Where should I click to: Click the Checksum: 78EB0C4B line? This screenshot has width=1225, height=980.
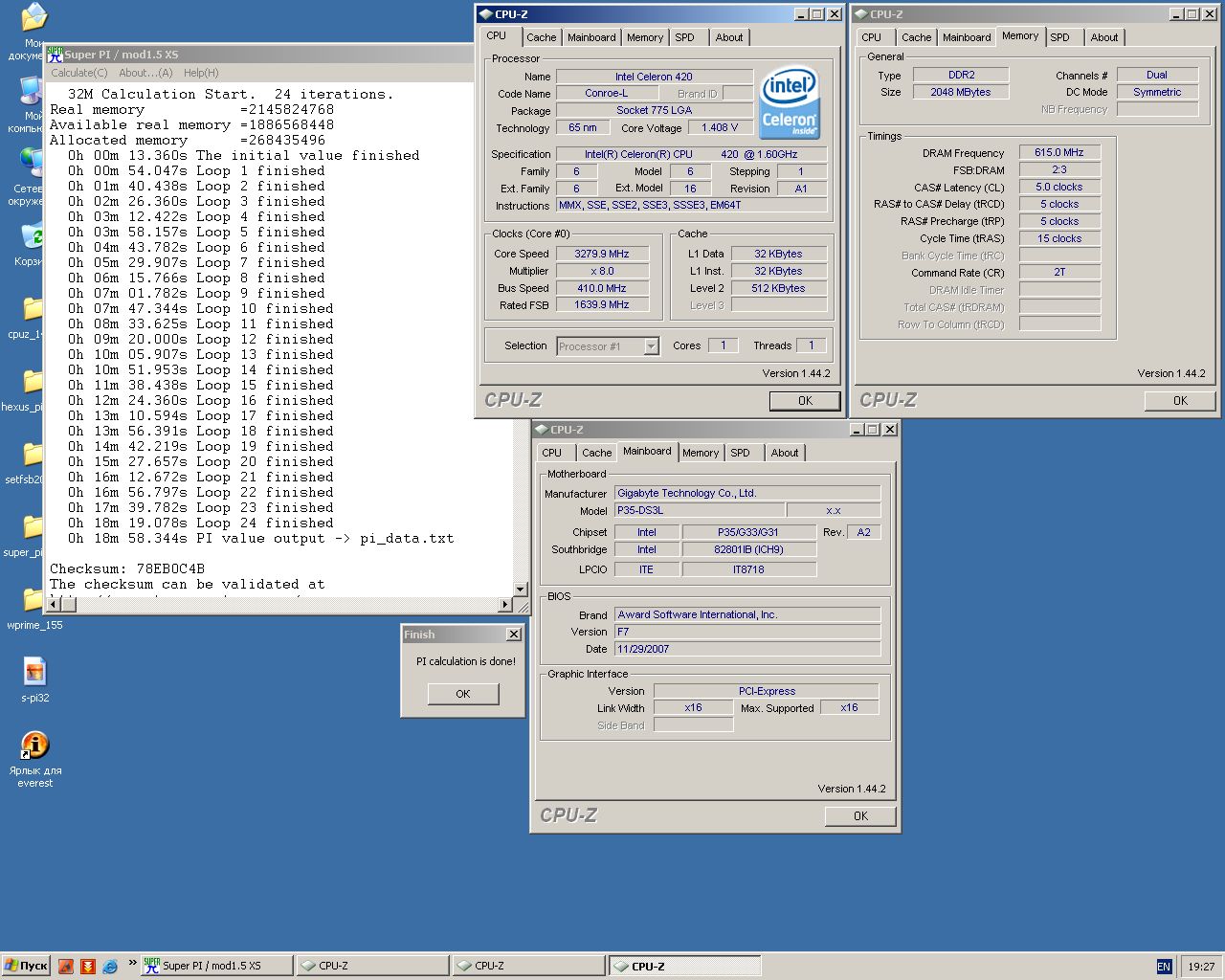pyautogui.click(x=127, y=568)
